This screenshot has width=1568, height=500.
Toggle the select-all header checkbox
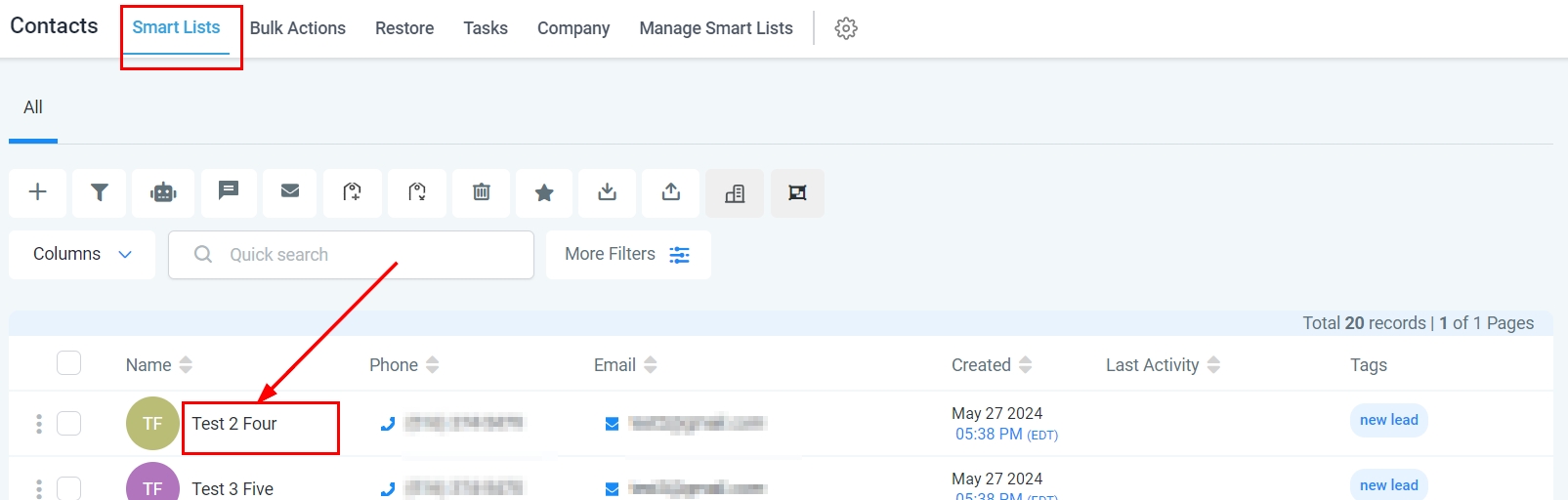point(69,363)
